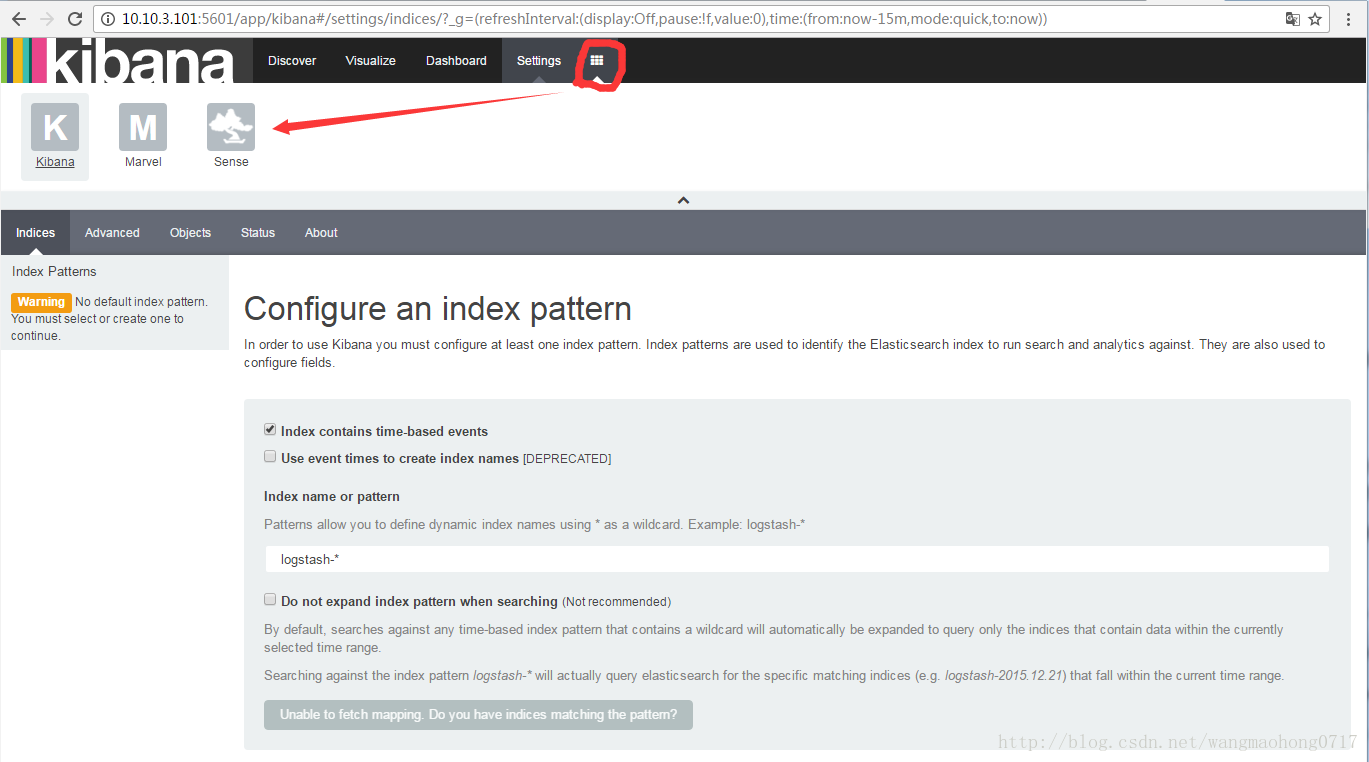The height and width of the screenshot is (762, 1369).
Task: Reload the page using refresh icon
Action: [75, 19]
